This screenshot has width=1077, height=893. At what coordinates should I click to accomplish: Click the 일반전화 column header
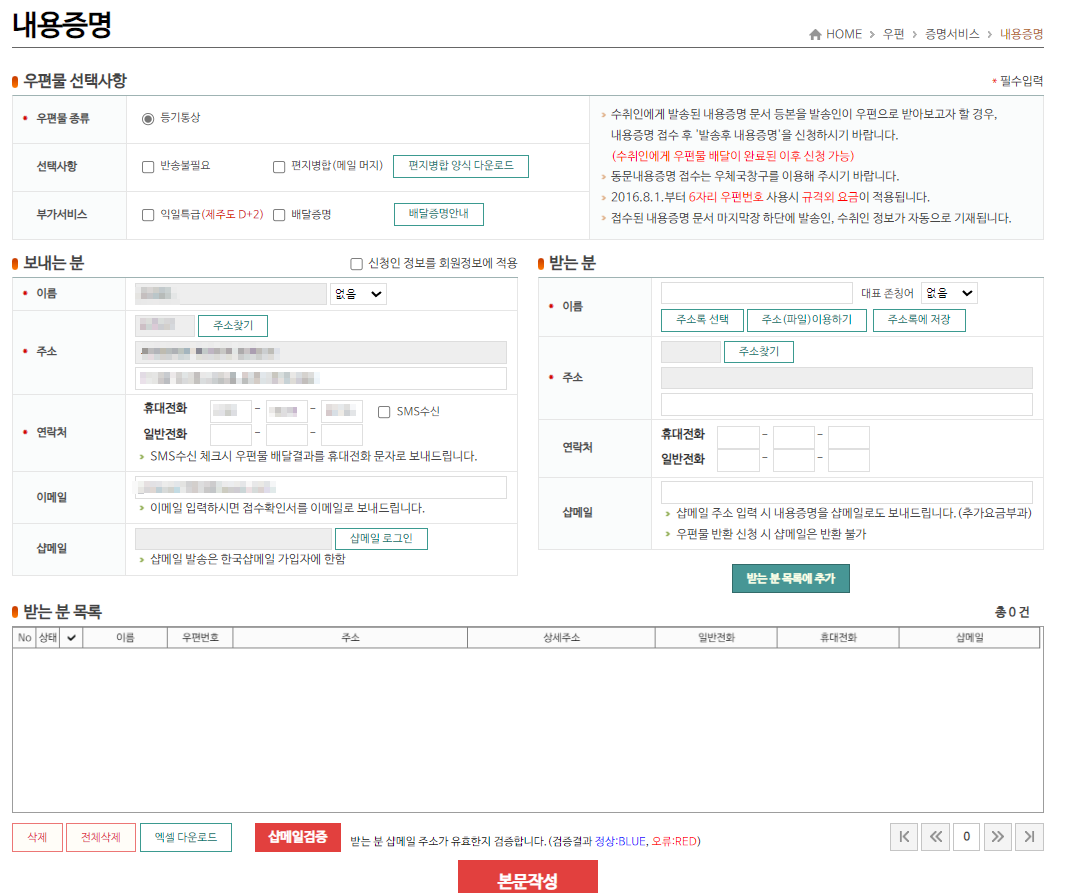pos(716,637)
